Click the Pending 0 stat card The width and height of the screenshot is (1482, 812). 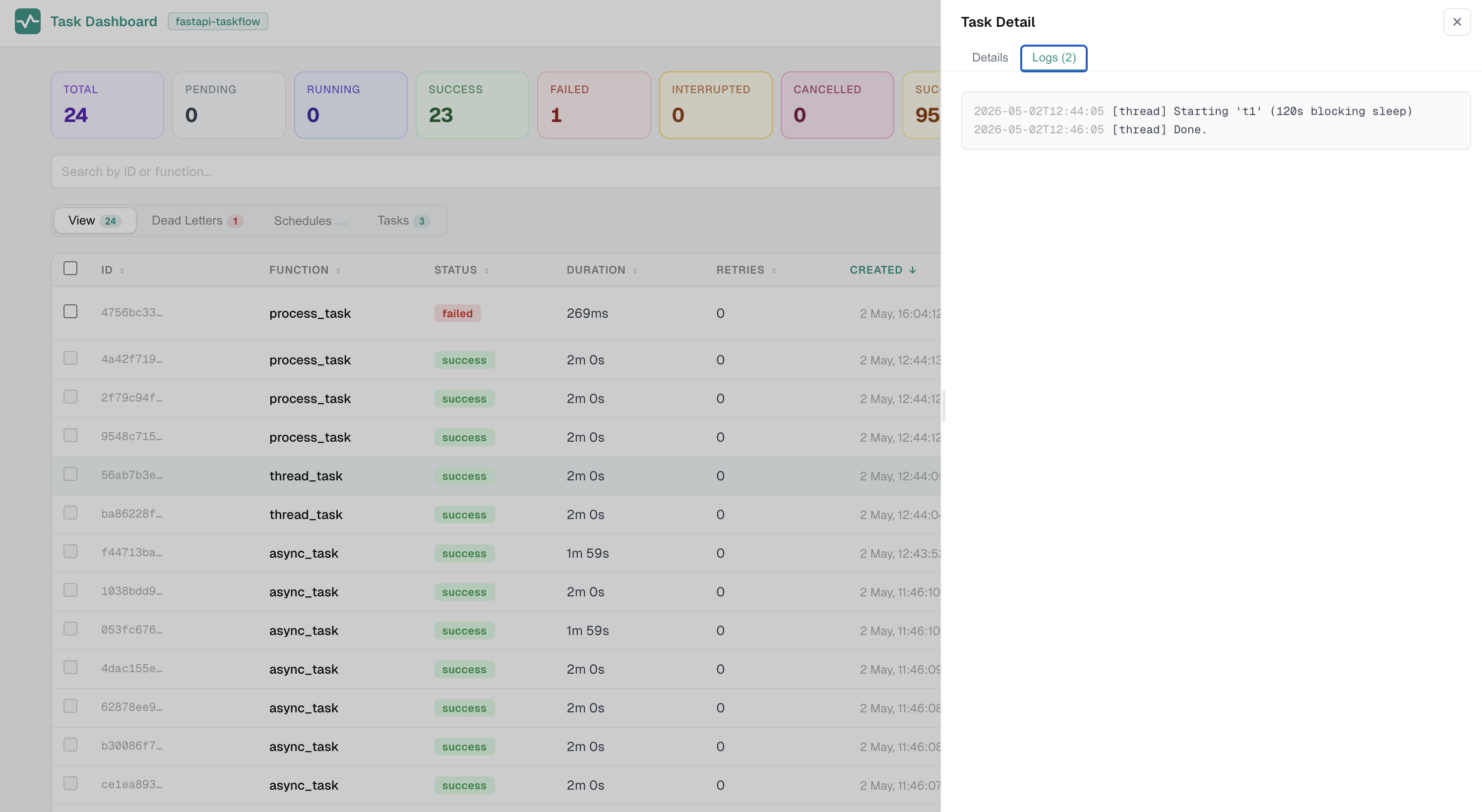point(229,105)
